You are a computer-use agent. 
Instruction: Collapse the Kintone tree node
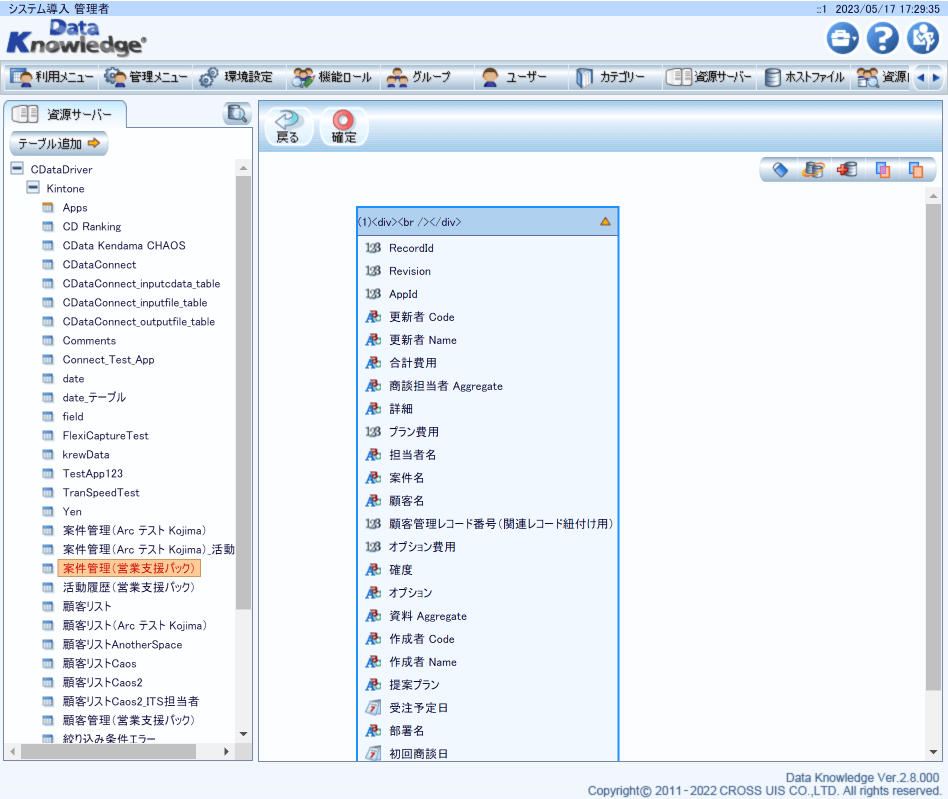coord(33,188)
